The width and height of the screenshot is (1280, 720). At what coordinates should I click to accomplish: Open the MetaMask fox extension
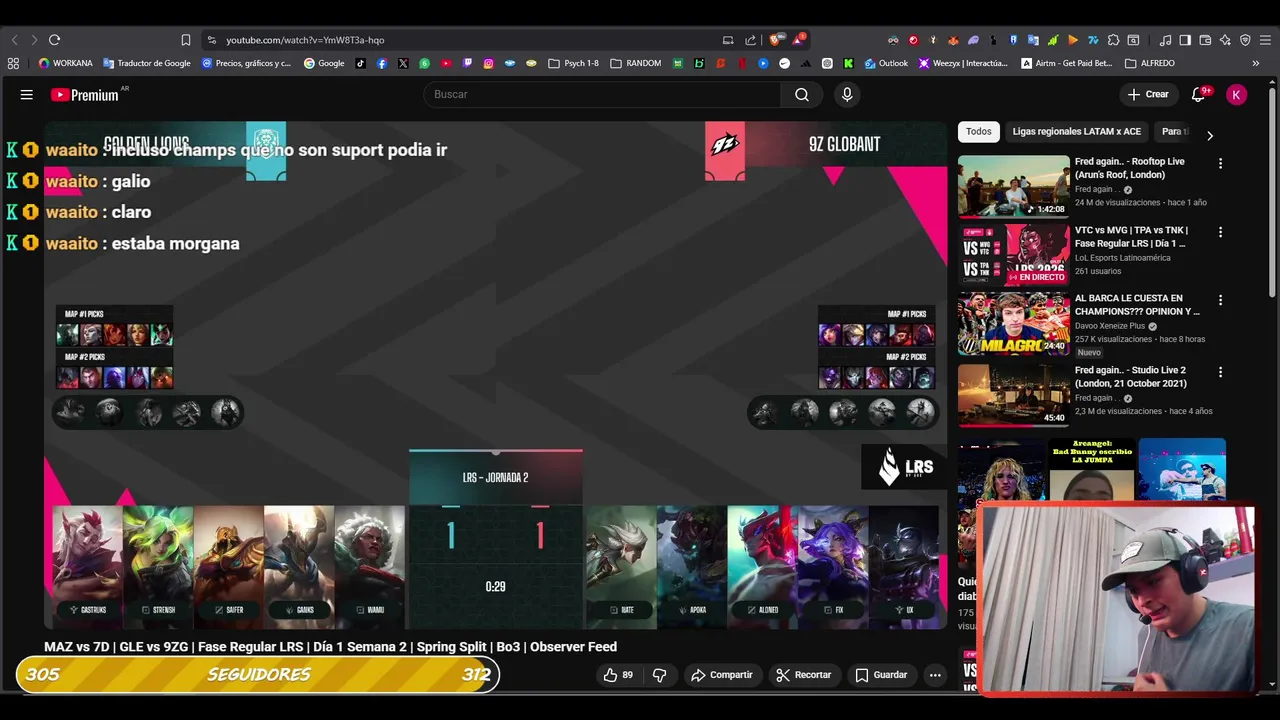point(953,40)
